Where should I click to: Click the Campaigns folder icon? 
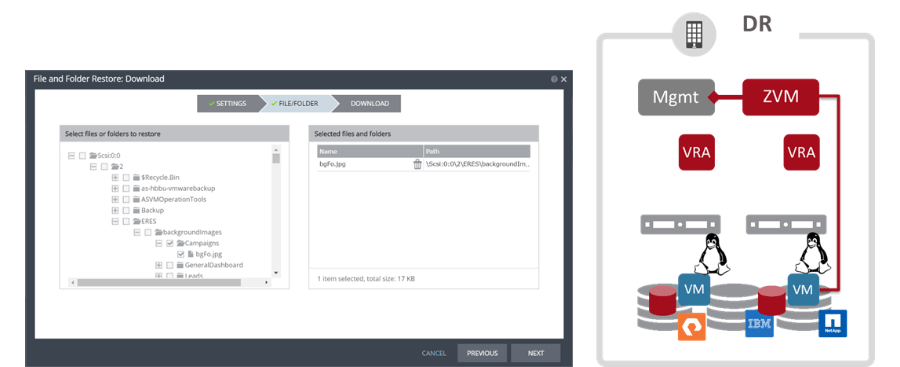180,243
